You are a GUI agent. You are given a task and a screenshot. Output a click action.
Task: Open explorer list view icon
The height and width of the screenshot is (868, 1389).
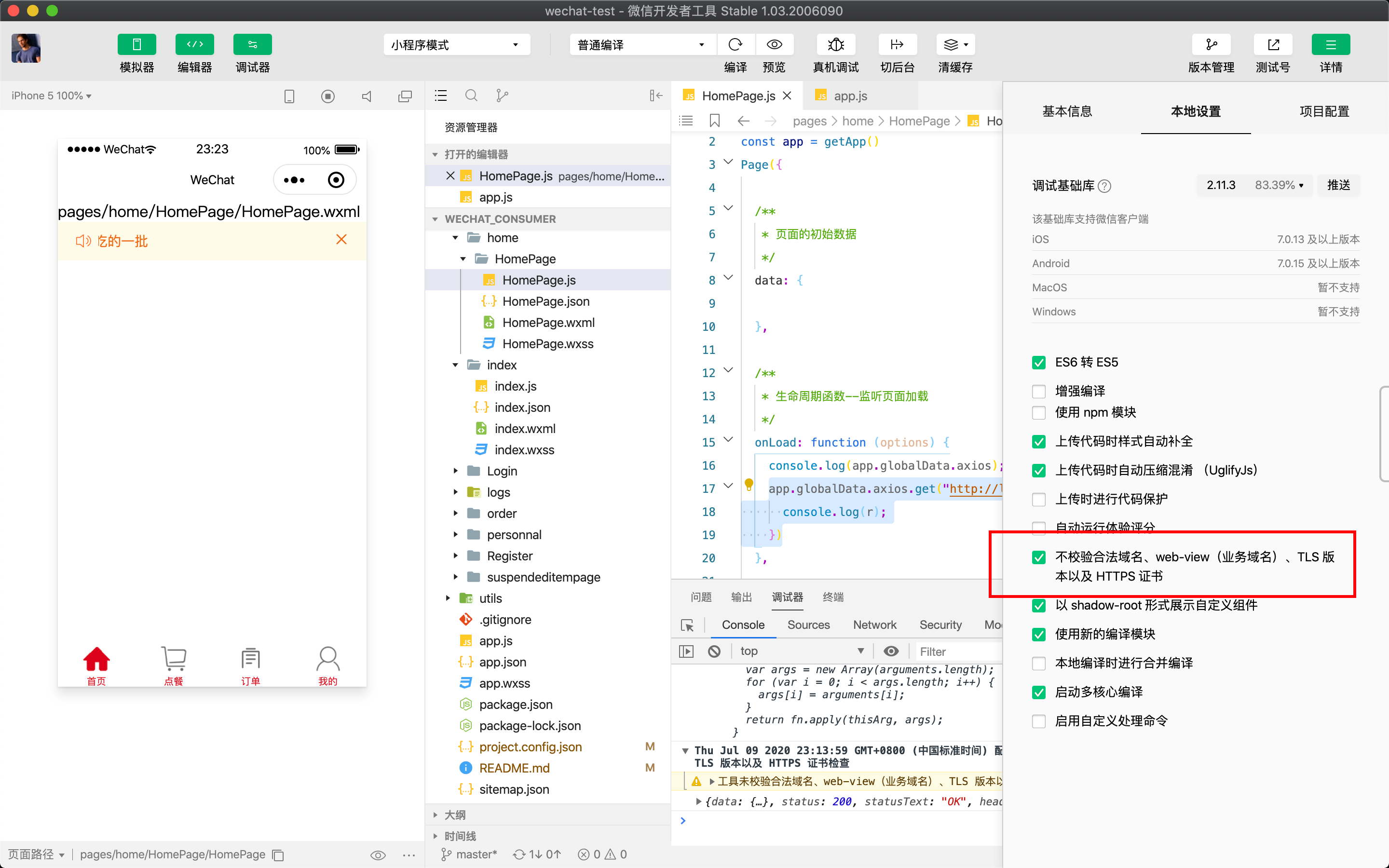click(x=441, y=96)
